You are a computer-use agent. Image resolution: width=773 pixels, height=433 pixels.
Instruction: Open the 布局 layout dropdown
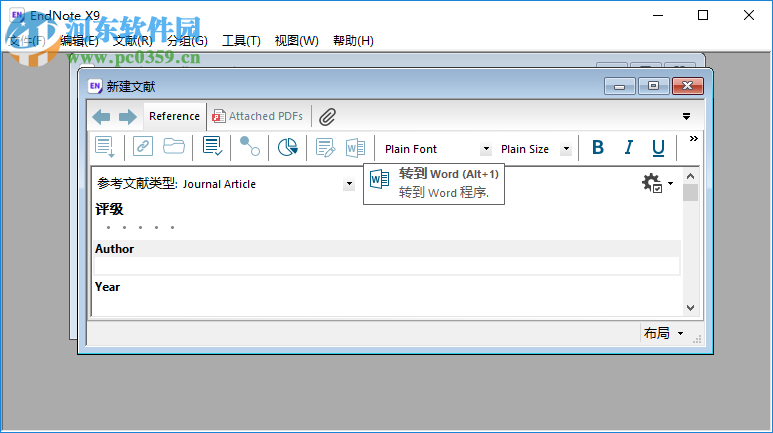[x=663, y=333]
